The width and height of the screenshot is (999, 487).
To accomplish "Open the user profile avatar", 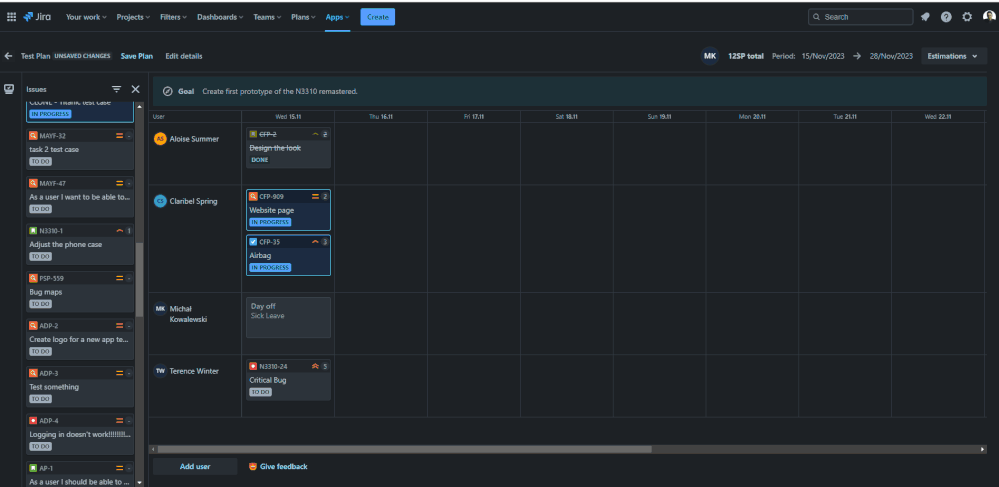I will pyautogui.click(x=988, y=17).
